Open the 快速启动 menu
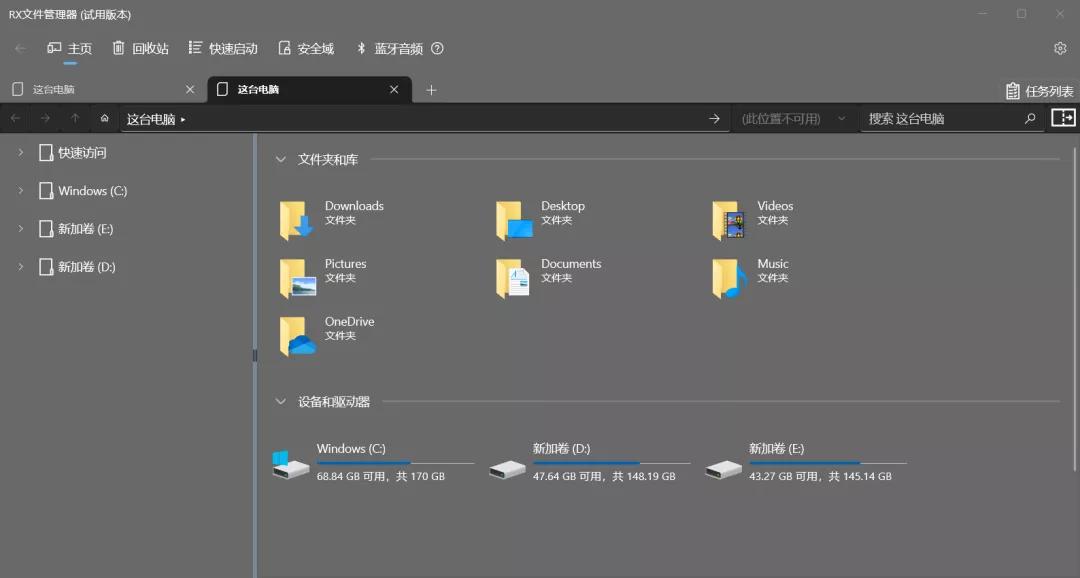Screen dimensions: 1080x578 coord(223,48)
